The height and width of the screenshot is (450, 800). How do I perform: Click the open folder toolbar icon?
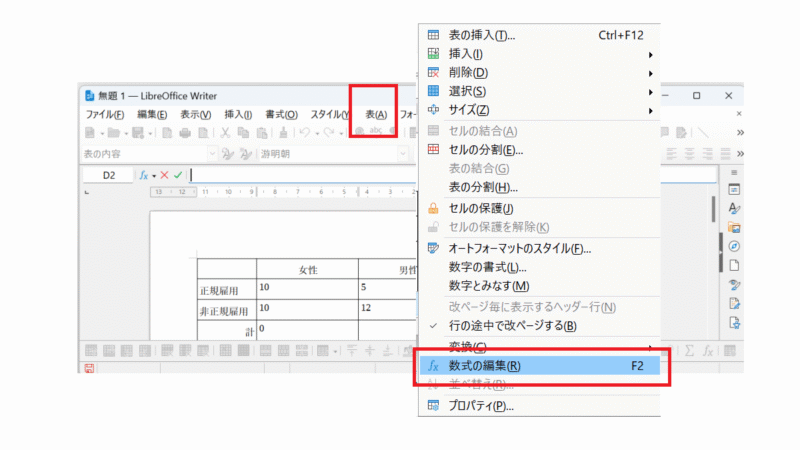click(113, 133)
